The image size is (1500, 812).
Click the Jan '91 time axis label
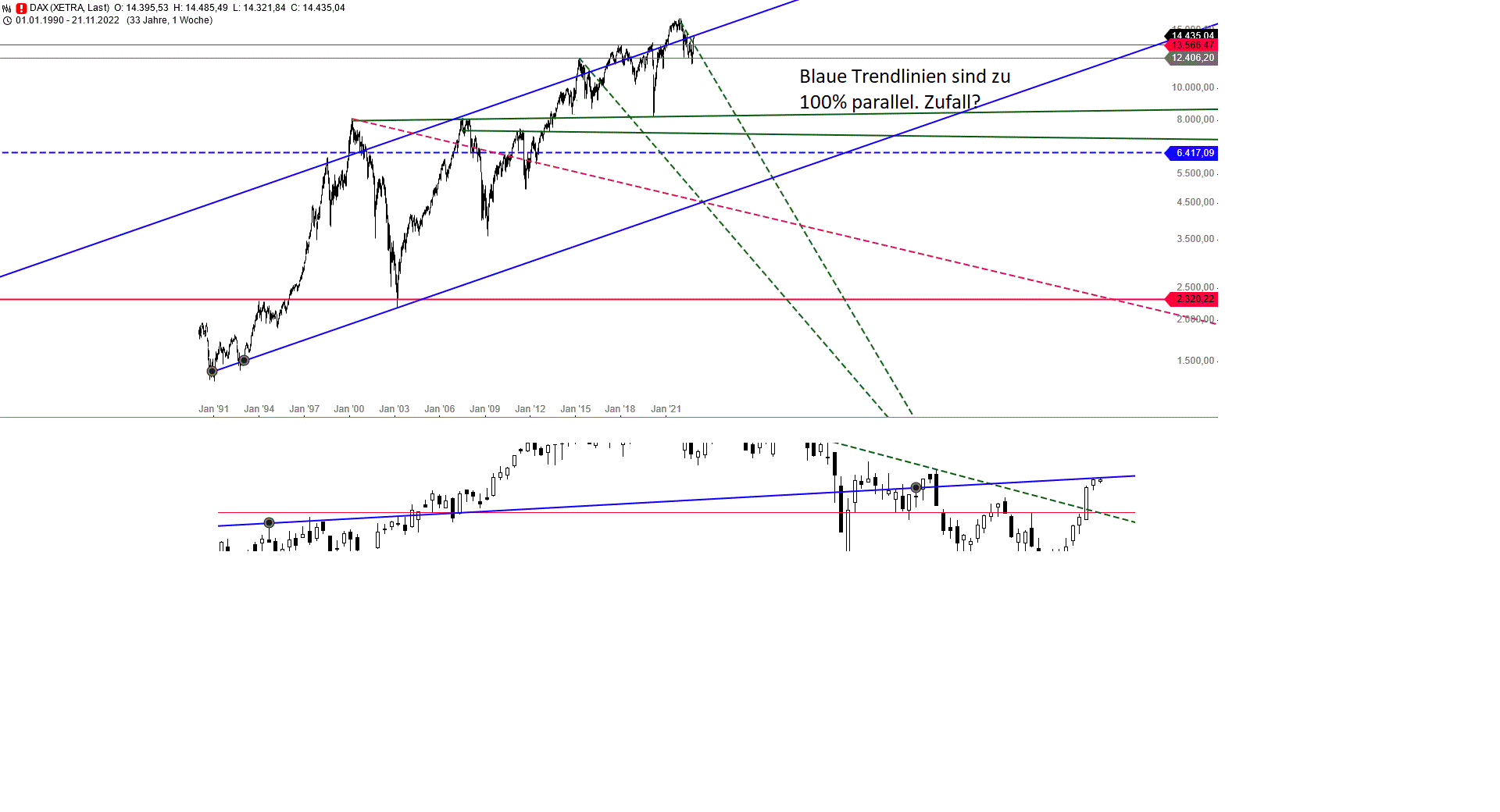(213, 409)
